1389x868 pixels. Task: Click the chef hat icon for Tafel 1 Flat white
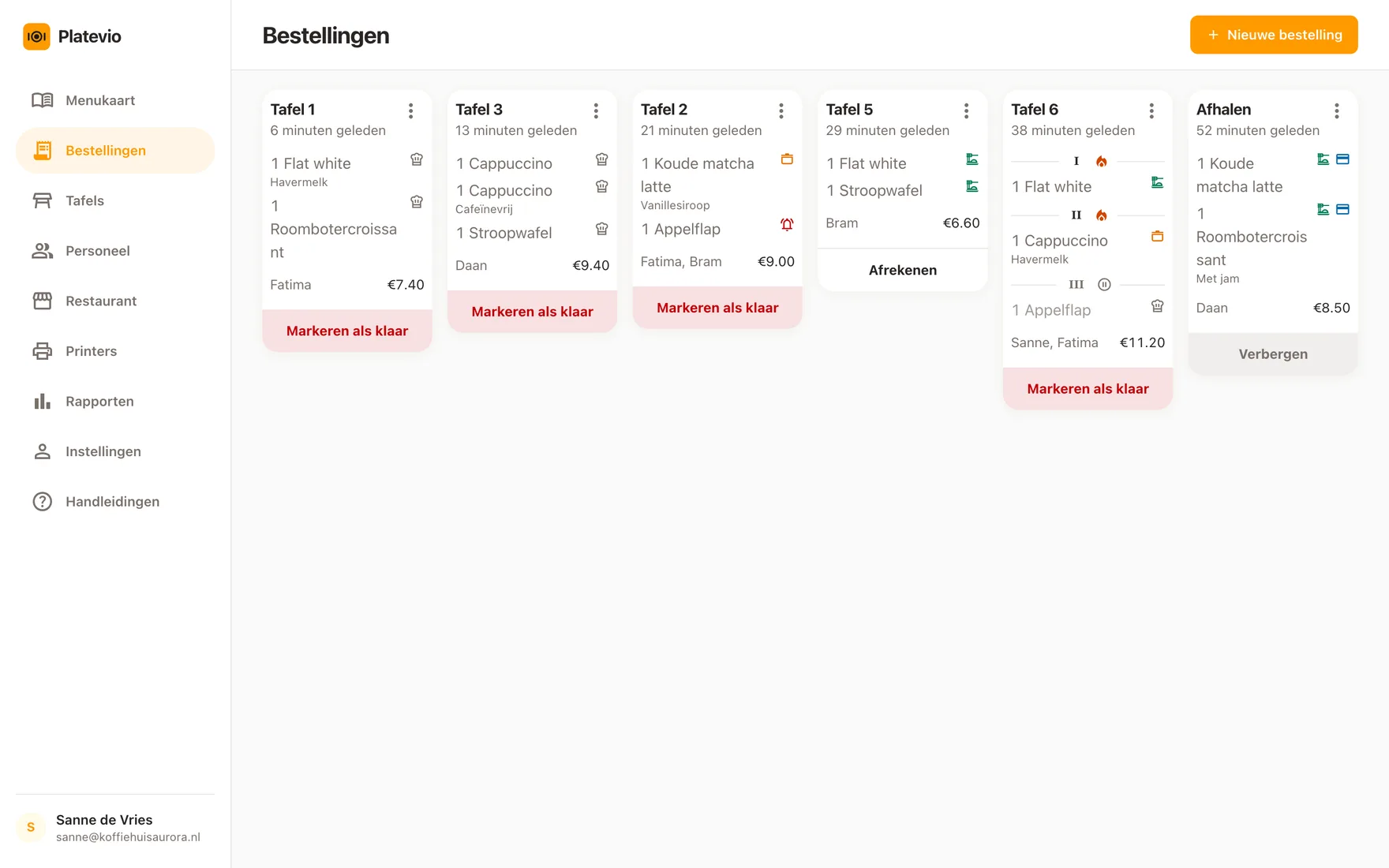coord(417,159)
